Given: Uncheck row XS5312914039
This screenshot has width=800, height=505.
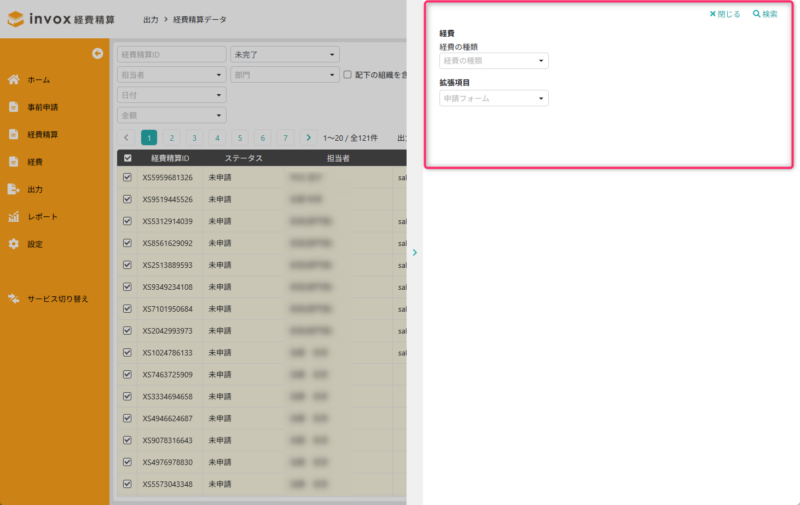Looking at the screenshot, I should (127, 221).
